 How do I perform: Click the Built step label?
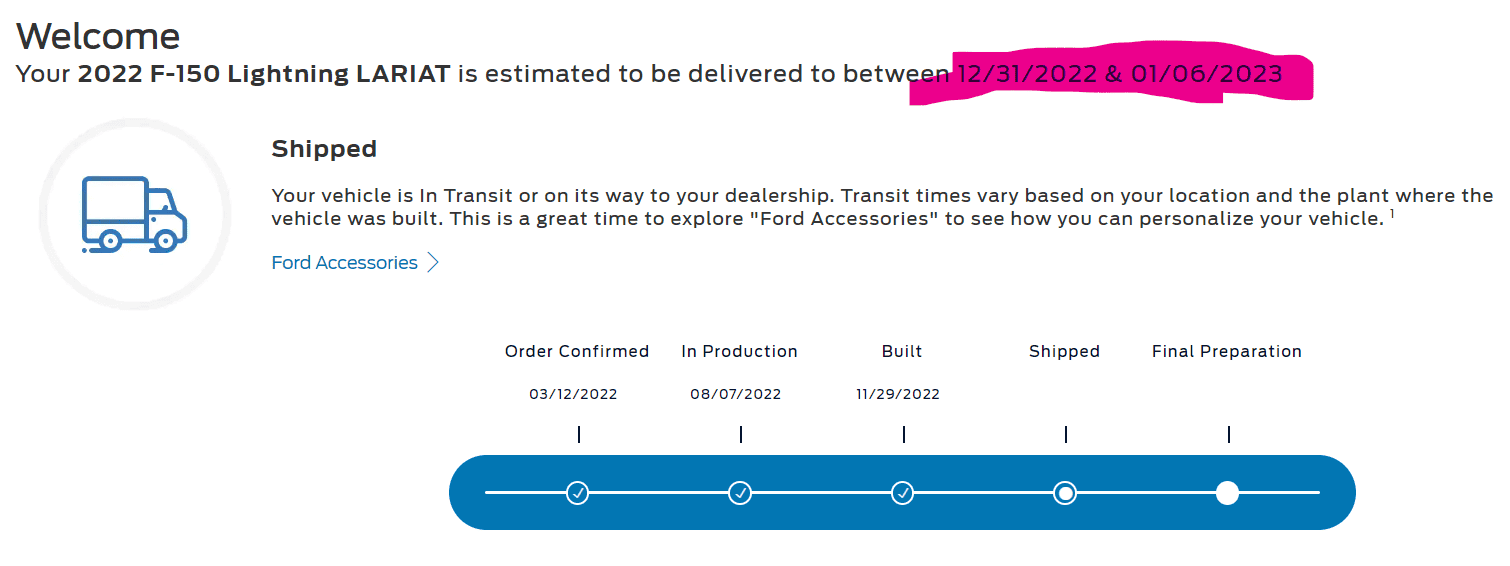(x=902, y=352)
